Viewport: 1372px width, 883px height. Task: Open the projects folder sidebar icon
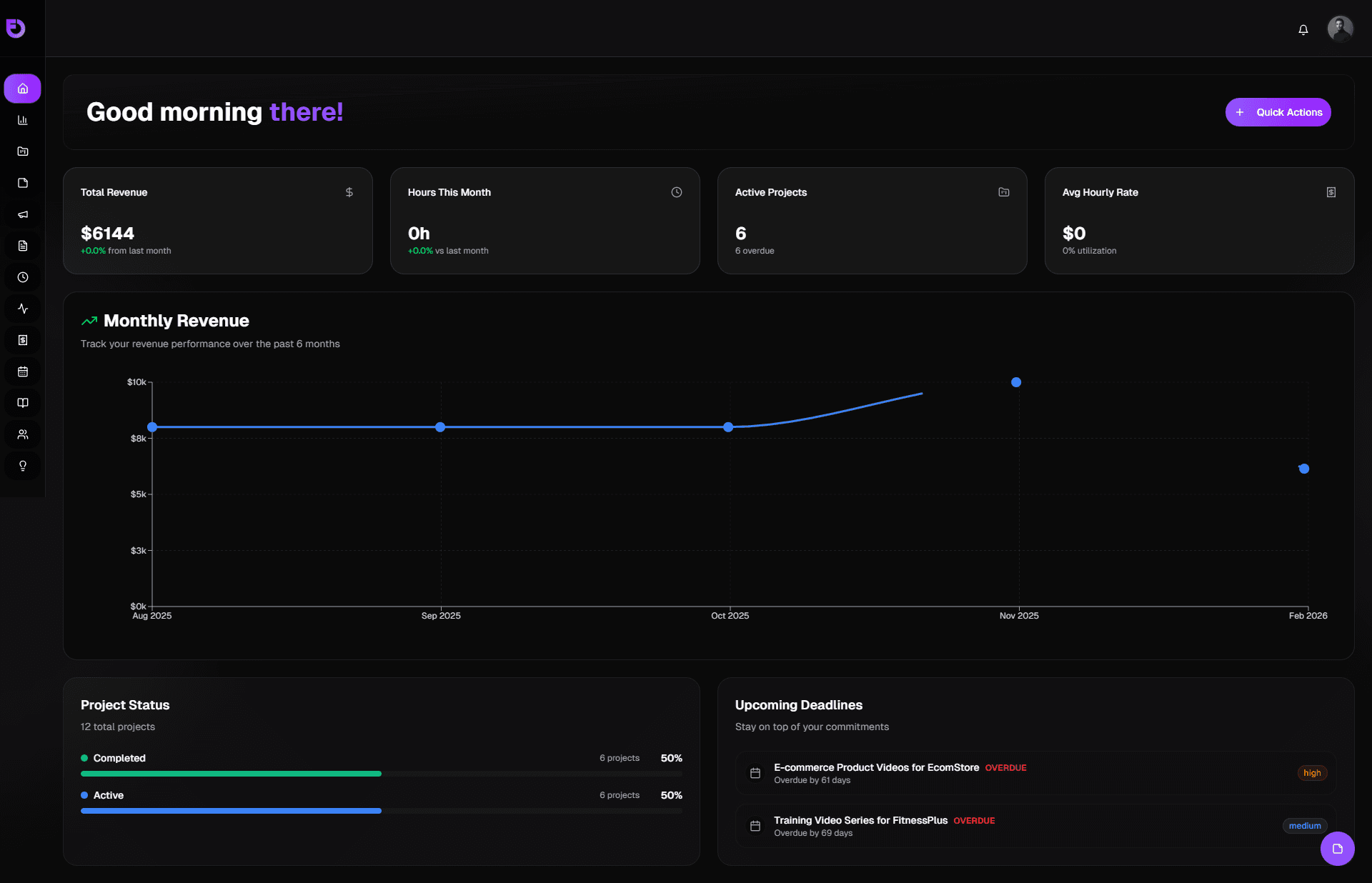click(x=23, y=151)
